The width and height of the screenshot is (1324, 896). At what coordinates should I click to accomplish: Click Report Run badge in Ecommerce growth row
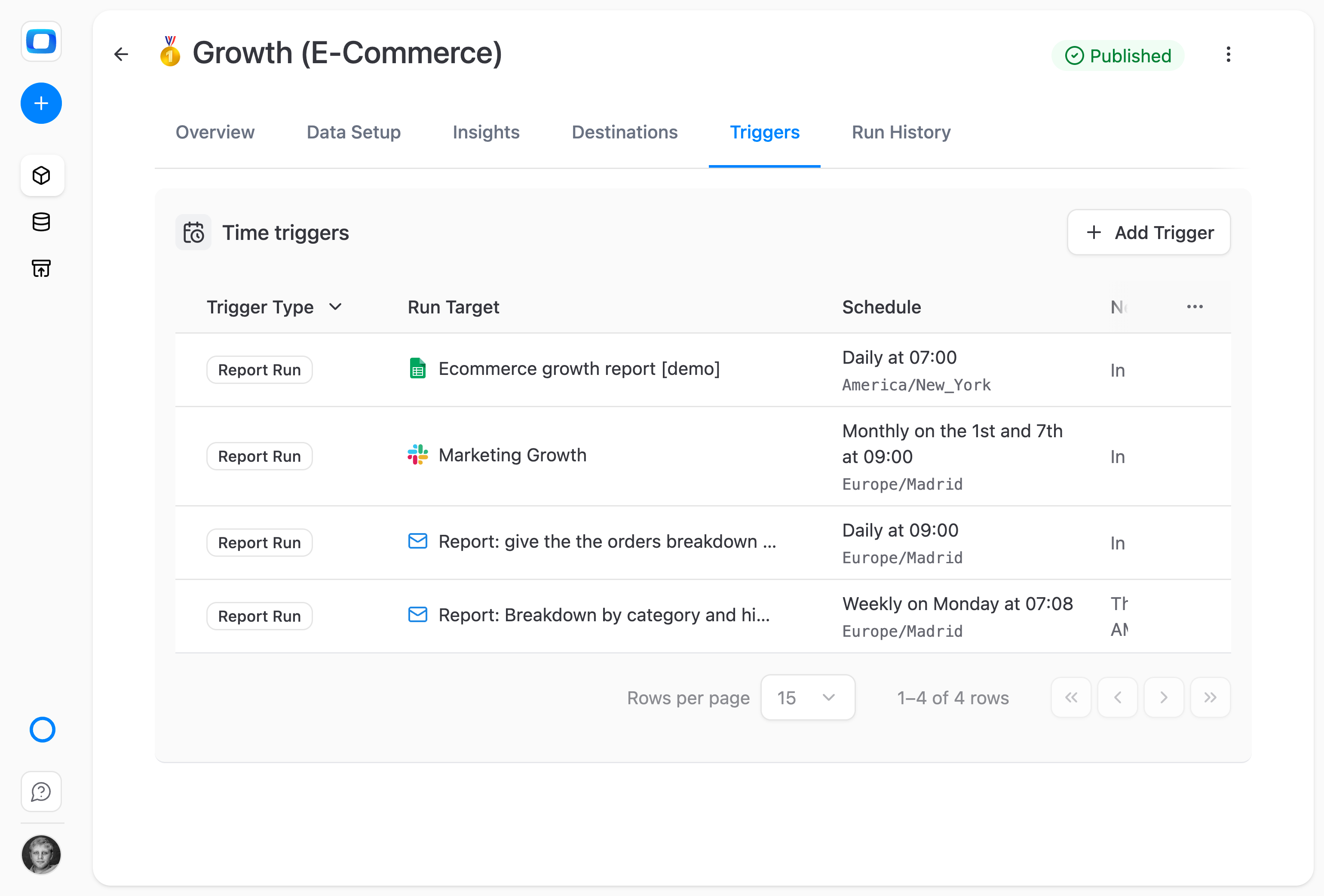coord(259,370)
